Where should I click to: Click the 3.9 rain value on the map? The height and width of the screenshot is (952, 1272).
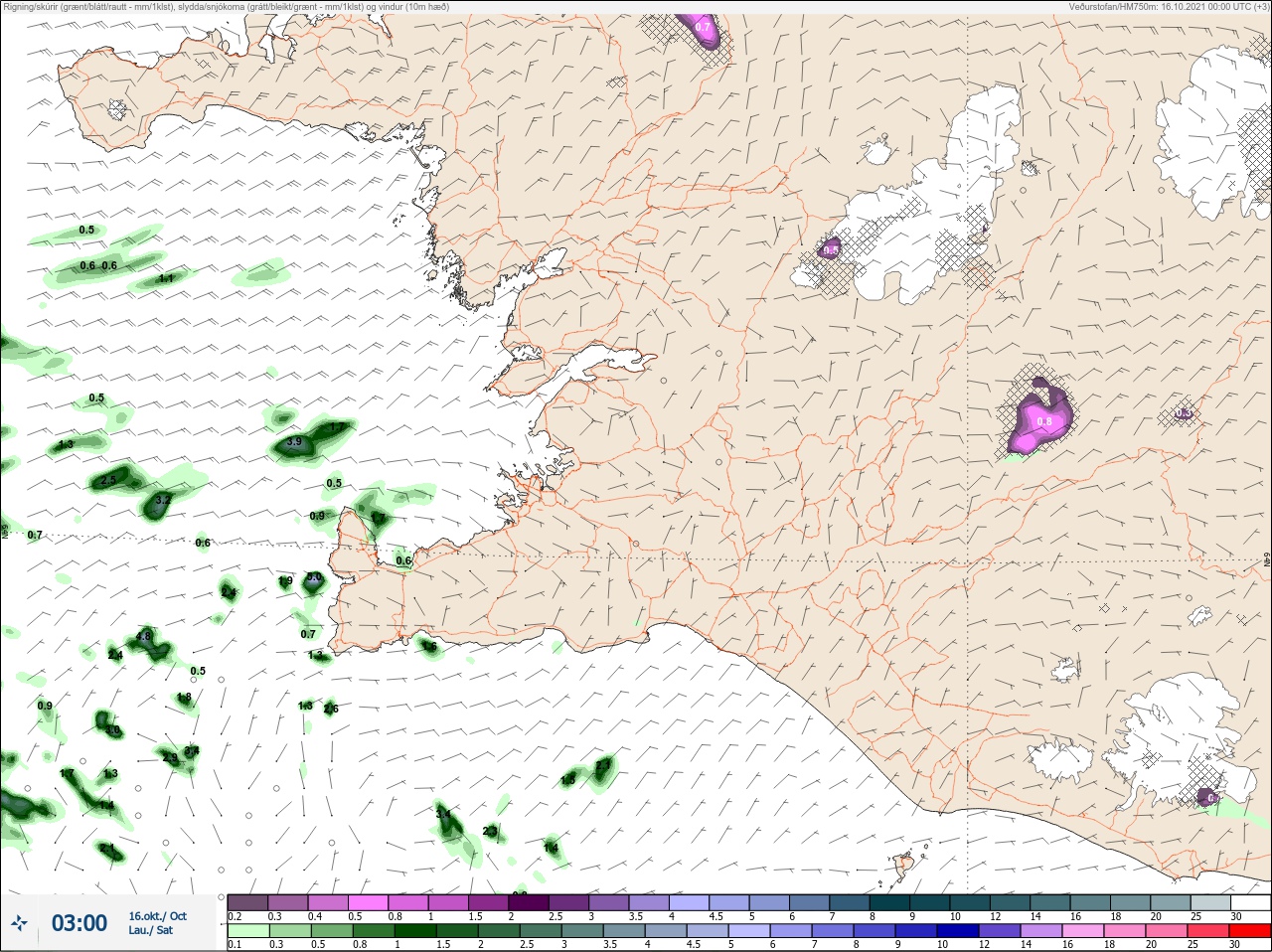(293, 442)
